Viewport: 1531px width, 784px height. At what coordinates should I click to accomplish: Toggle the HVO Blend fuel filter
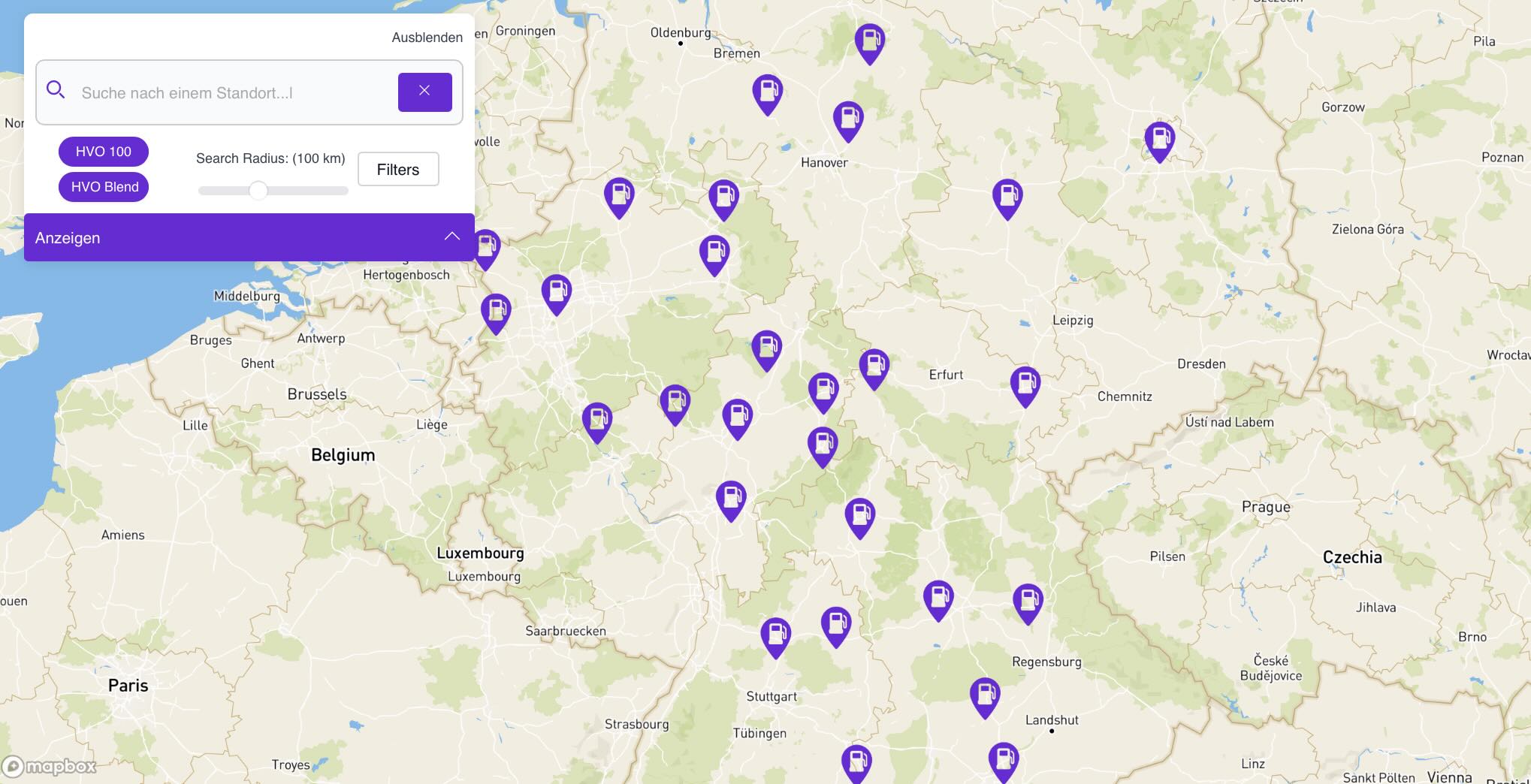coord(103,186)
